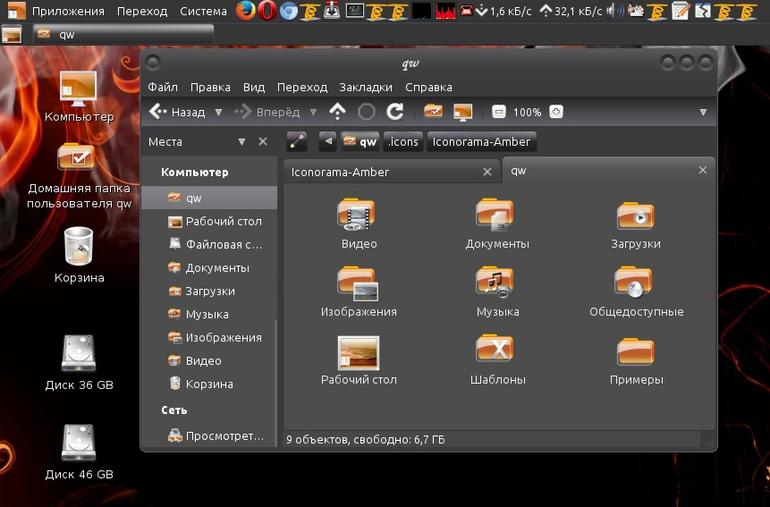This screenshot has width=770, height=507.
Task: Open the home folder from the toolbar
Action: pos(433,112)
